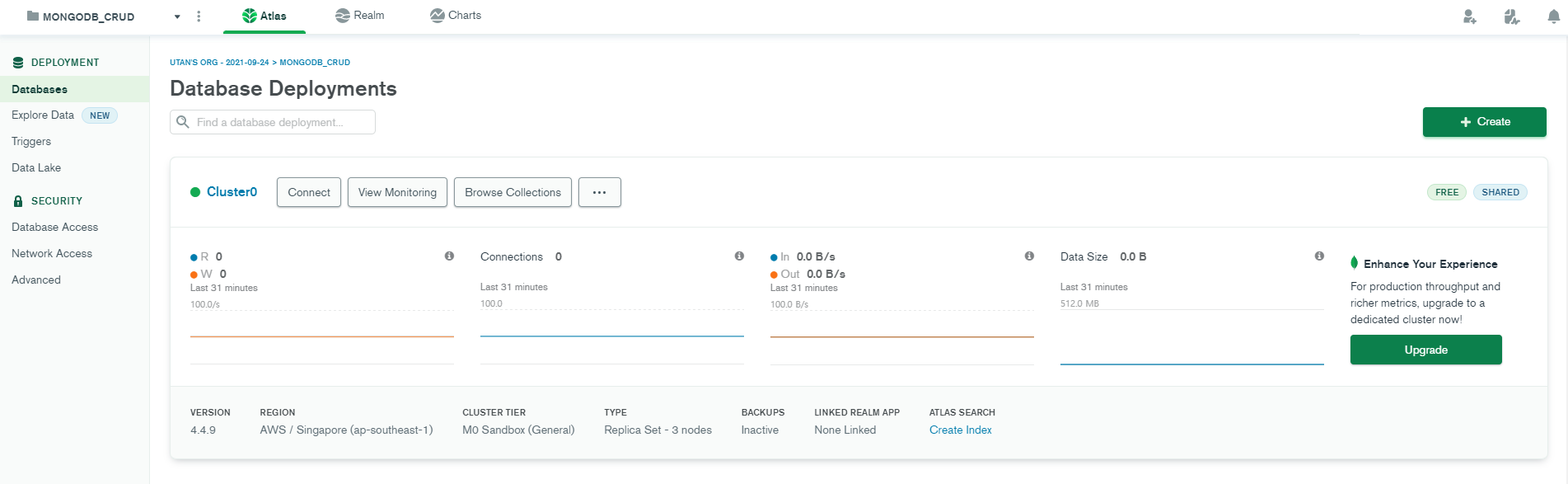Open Advanced security settings

pos(36,280)
